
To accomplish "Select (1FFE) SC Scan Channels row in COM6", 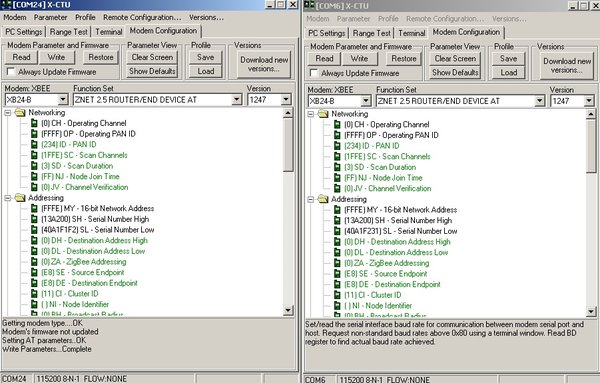I will pyautogui.click(x=387, y=156).
